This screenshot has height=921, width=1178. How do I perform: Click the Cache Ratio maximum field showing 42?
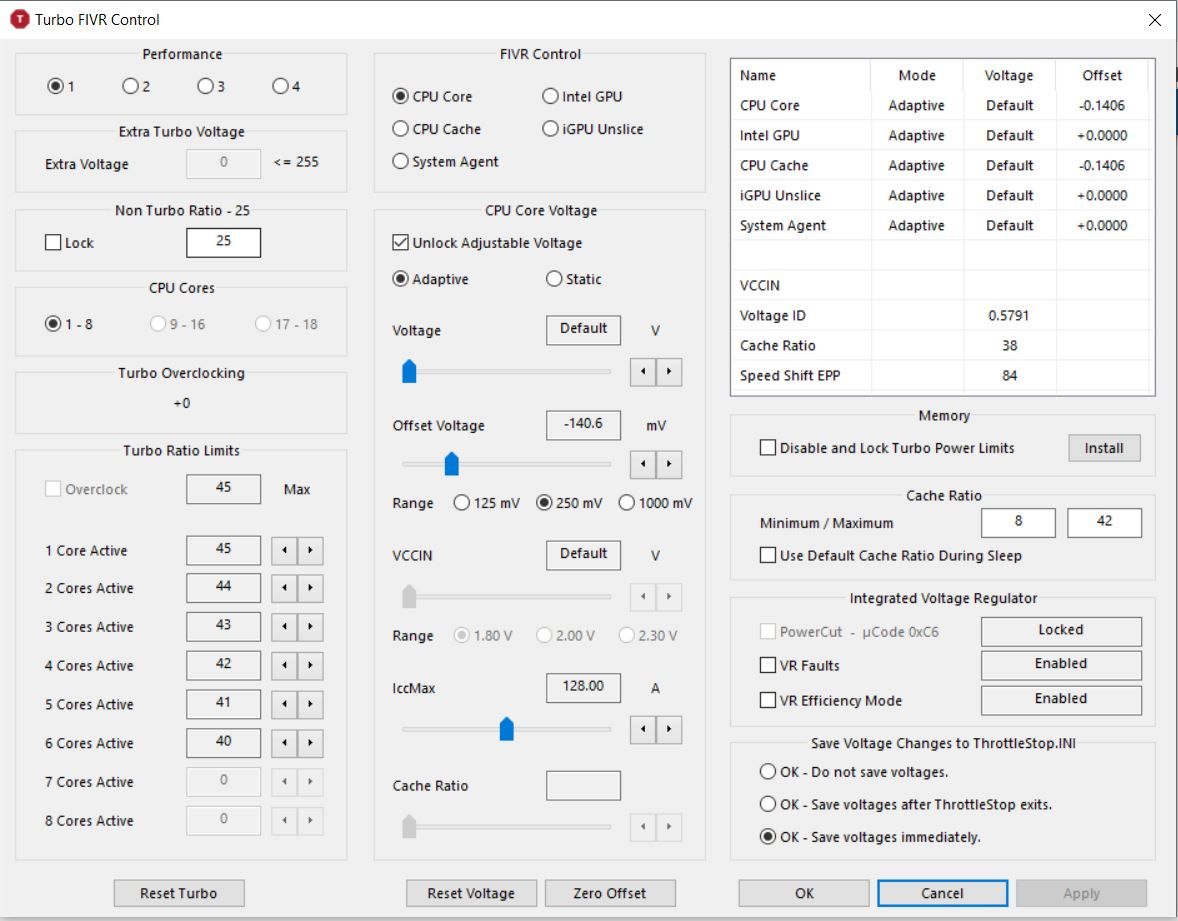pyautogui.click(x=1104, y=522)
